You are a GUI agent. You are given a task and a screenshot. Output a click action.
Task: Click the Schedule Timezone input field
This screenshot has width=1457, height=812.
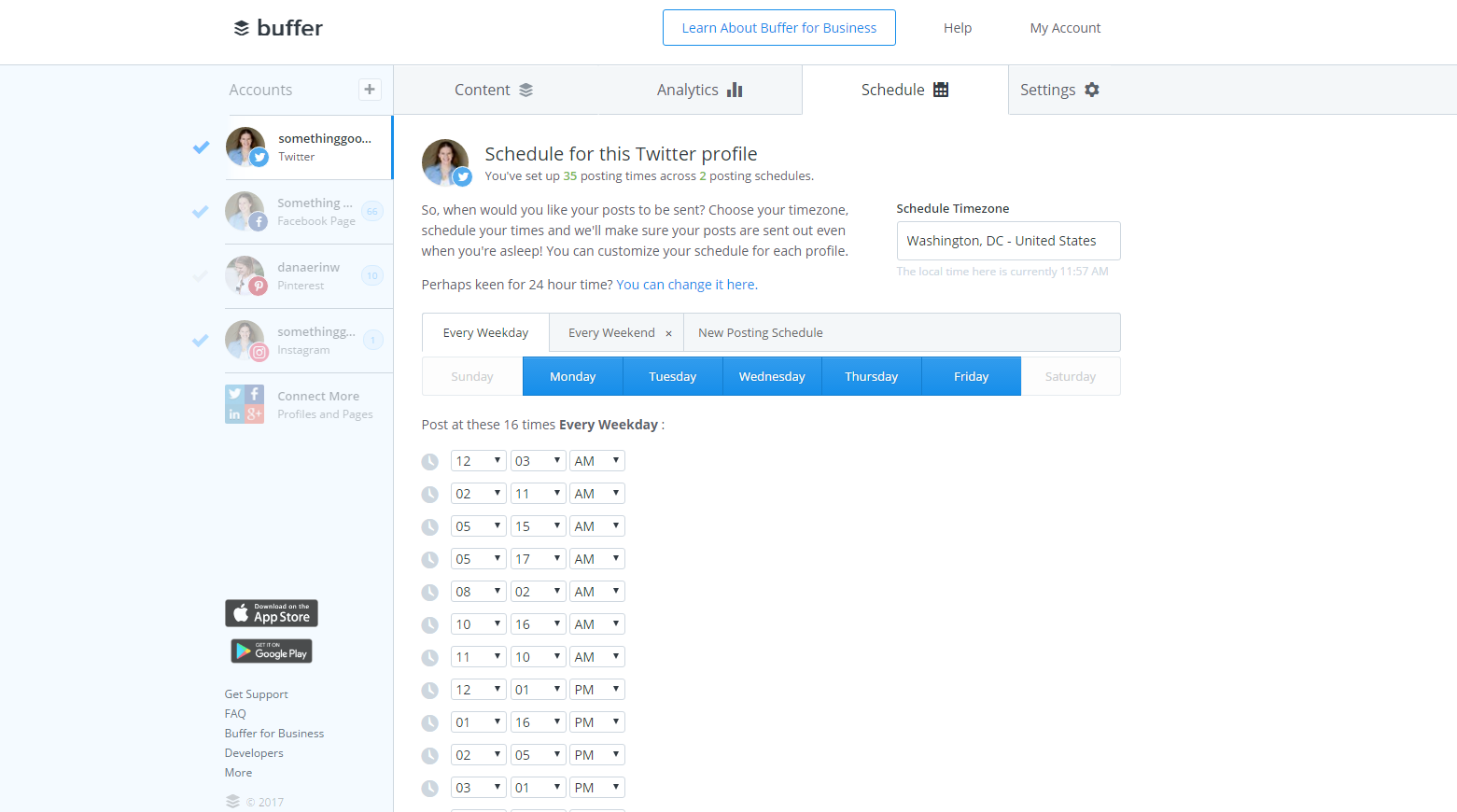click(1008, 241)
